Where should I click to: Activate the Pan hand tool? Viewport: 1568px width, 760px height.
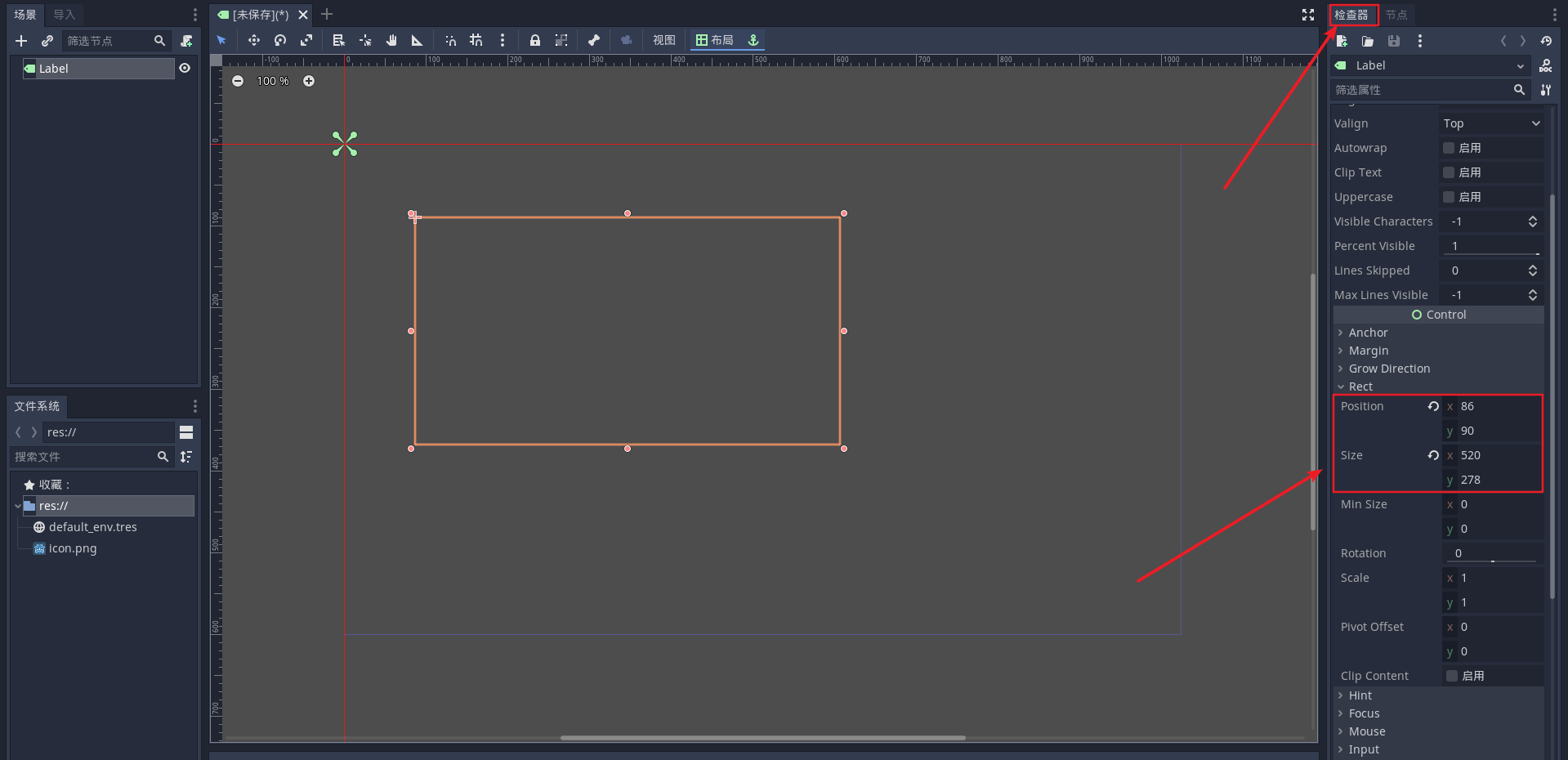(x=391, y=40)
